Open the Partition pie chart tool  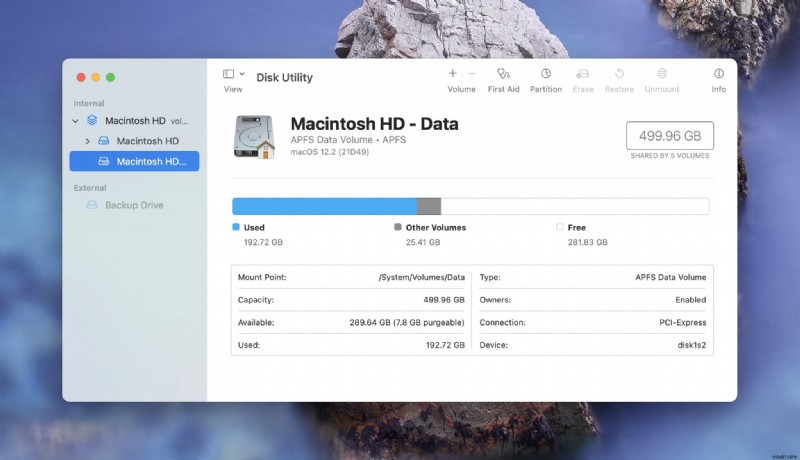click(x=545, y=74)
